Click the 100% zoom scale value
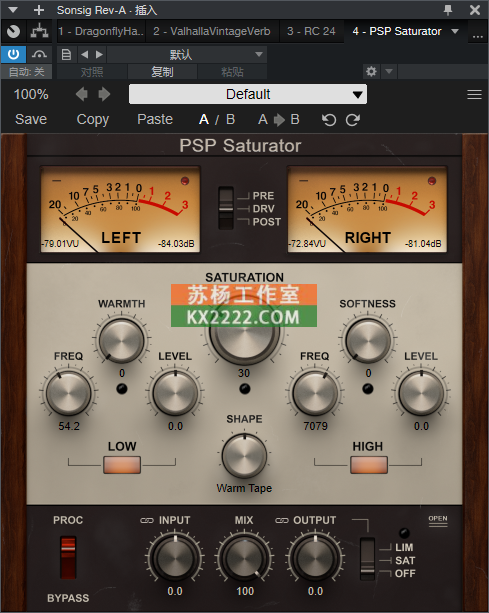The height and width of the screenshot is (613, 489). 31,94
